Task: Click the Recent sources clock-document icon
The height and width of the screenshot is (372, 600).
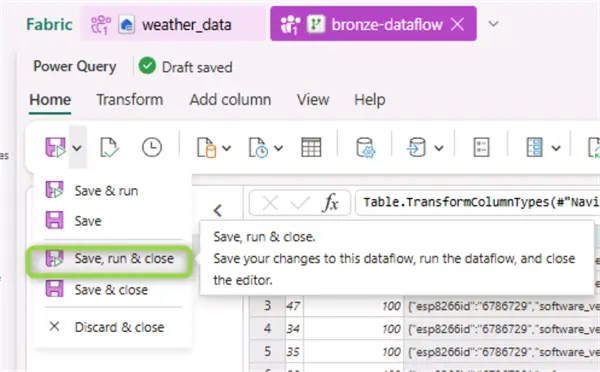Action: point(258,148)
